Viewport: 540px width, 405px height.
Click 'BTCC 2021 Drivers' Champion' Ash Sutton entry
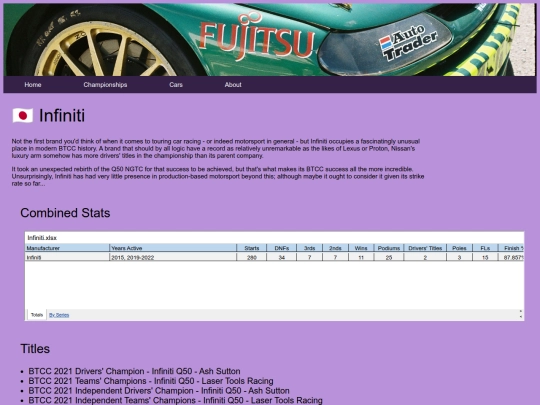(134, 371)
